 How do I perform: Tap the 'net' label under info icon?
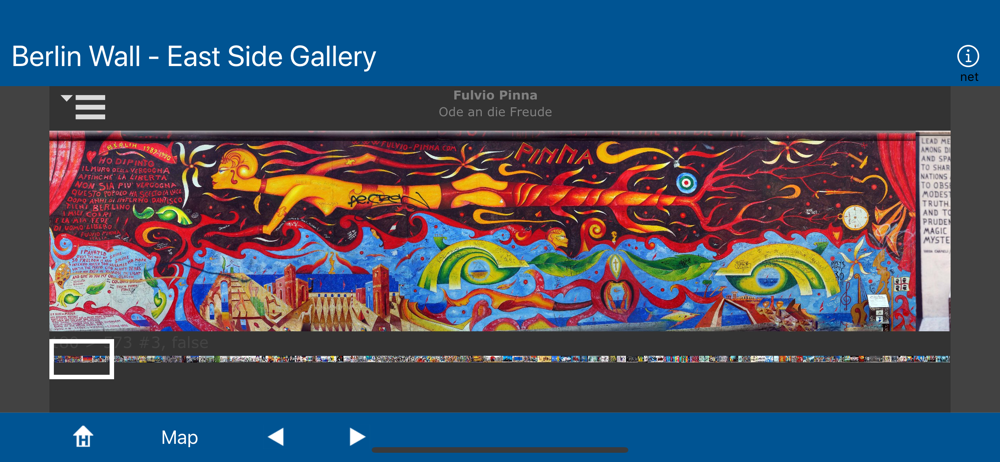pyautogui.click(x=968, y=77)
